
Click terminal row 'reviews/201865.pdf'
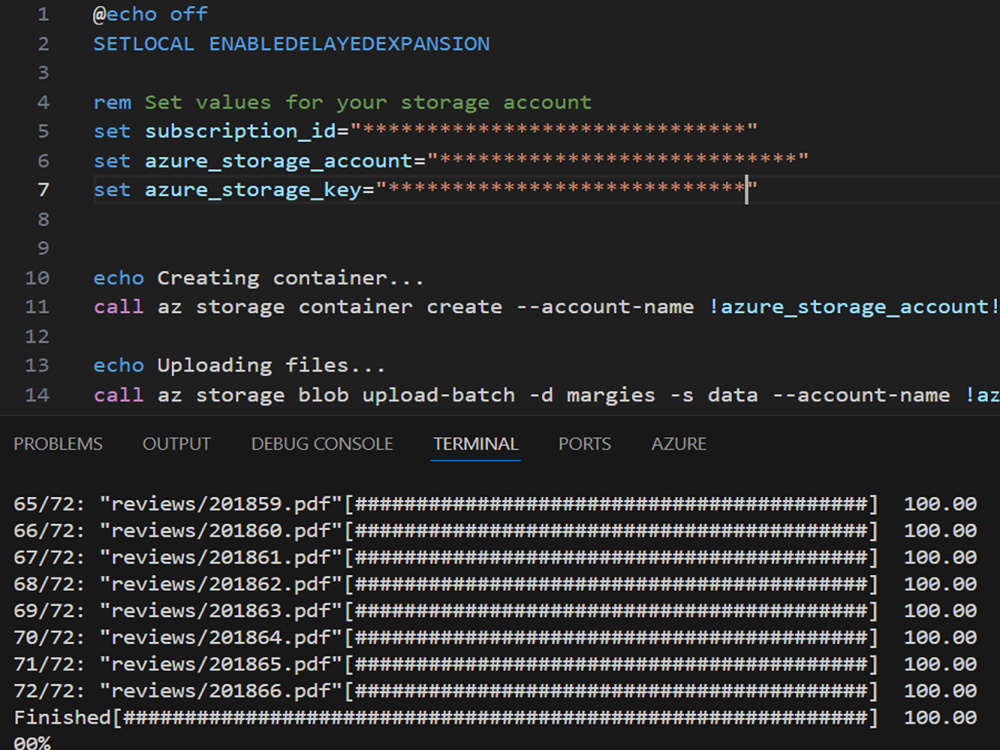(x=495, y=665)
